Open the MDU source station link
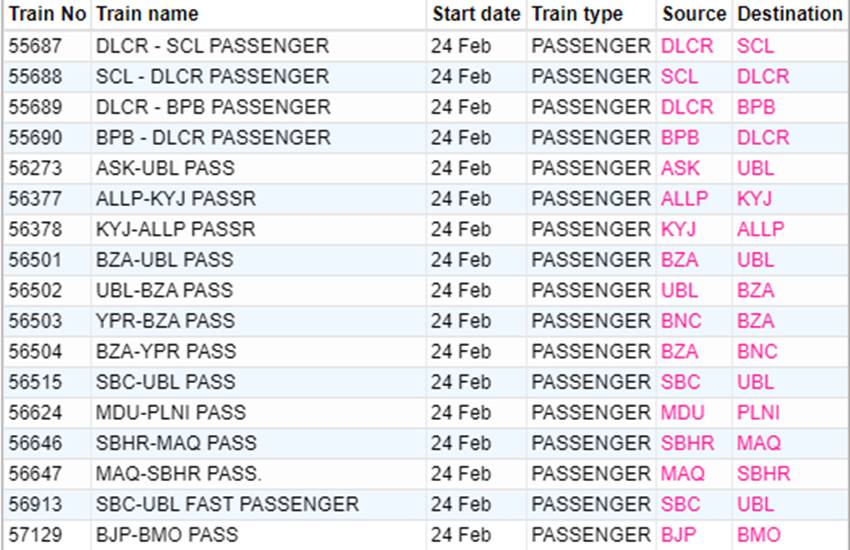 click(682, 412)
